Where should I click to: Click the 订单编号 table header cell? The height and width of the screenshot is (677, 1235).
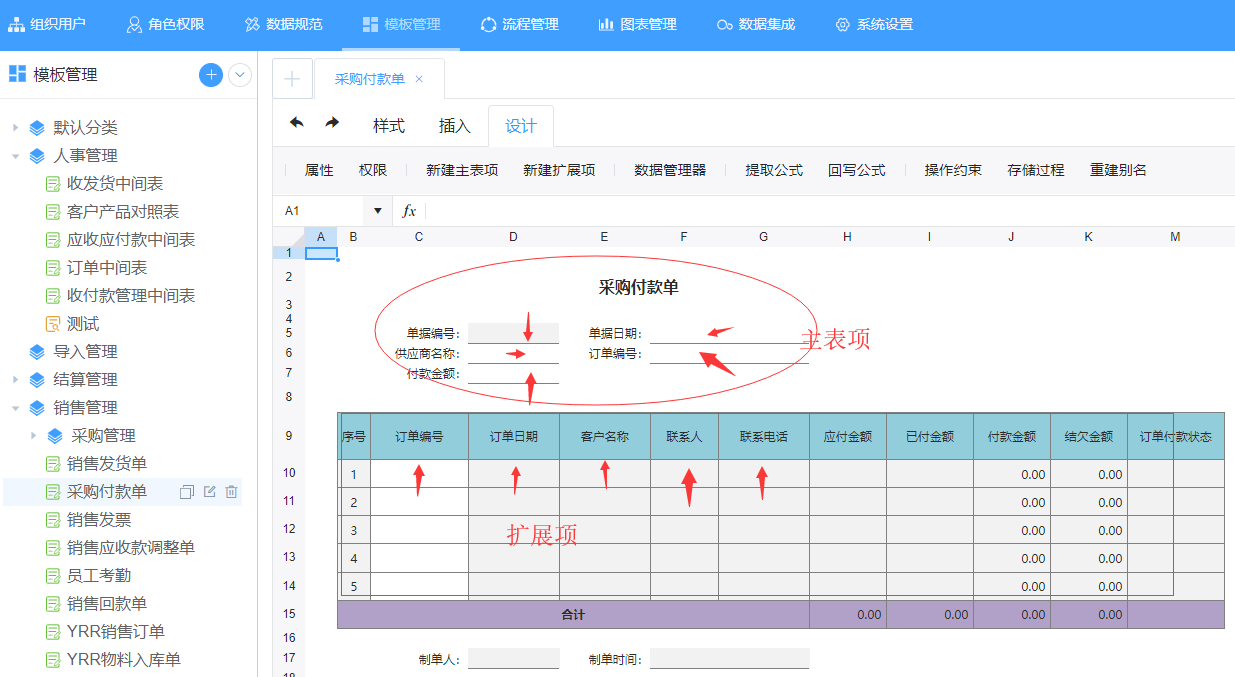(x=419, y=437)
